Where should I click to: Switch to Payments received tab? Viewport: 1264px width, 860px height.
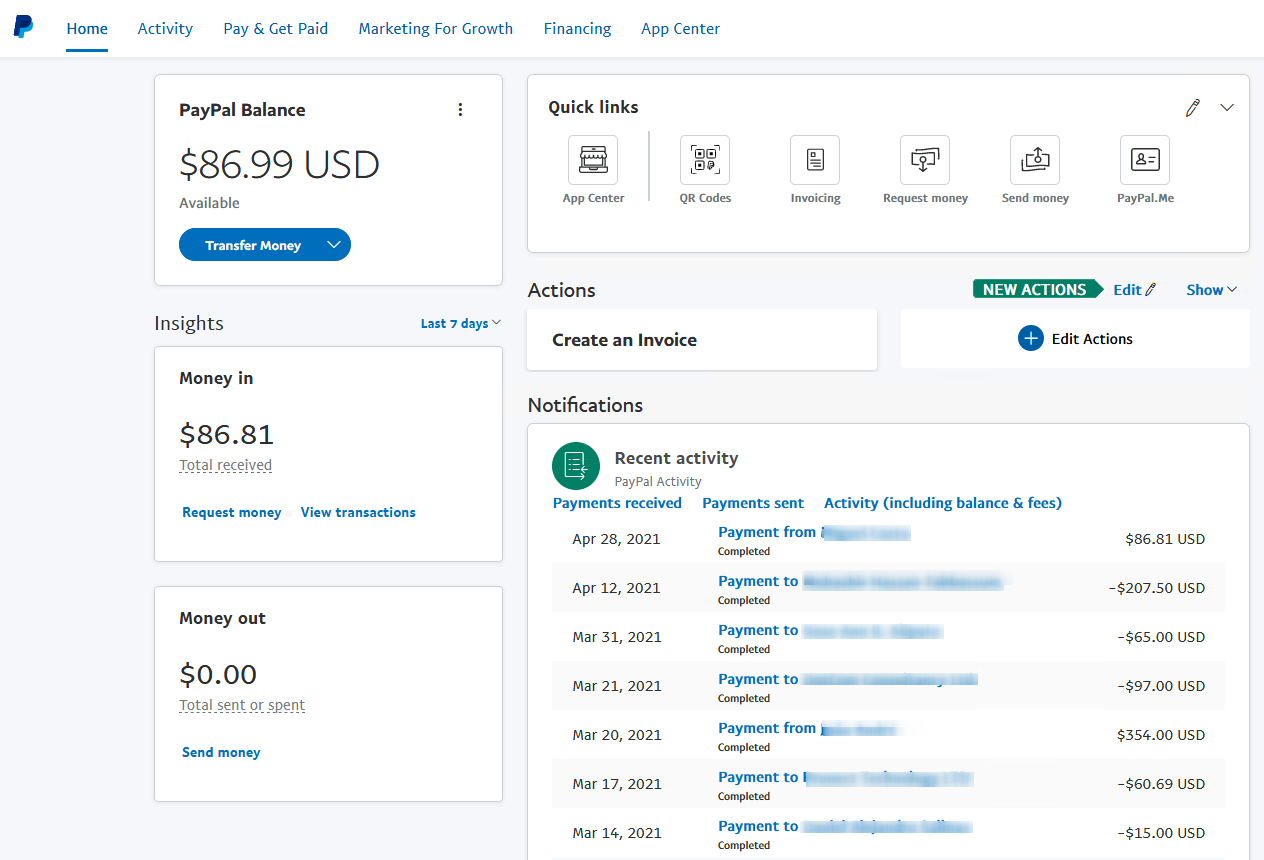[617, 503]
